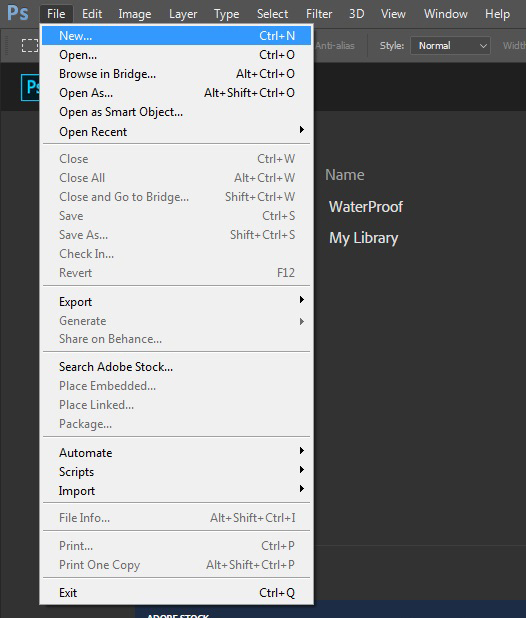Choose New... from the File menu

tap(177, 36)
